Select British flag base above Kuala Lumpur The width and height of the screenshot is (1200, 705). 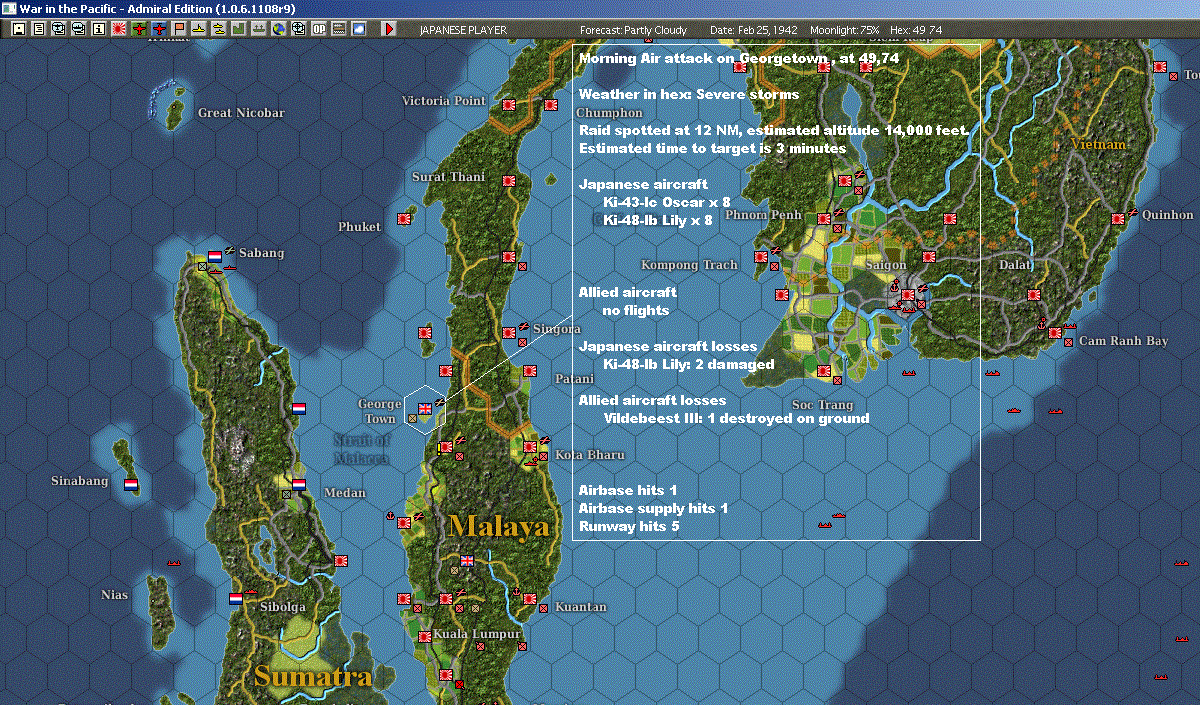[467, 560]
